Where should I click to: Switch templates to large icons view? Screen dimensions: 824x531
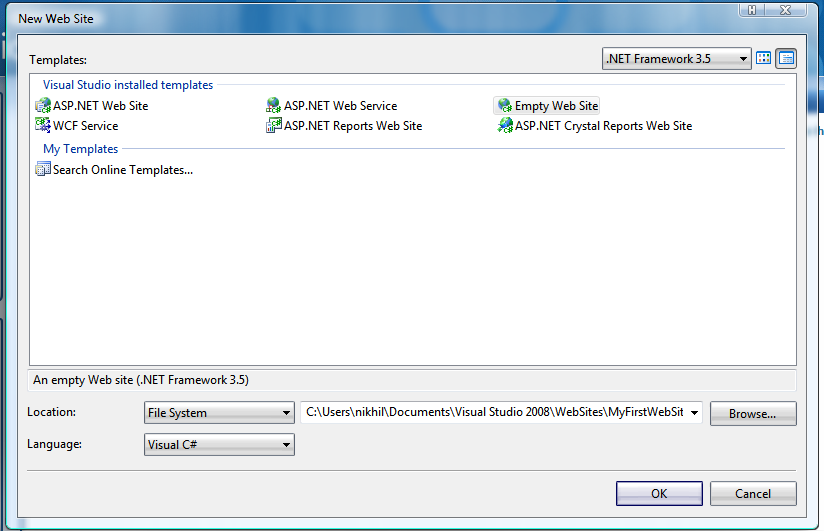tap(764, 58)
